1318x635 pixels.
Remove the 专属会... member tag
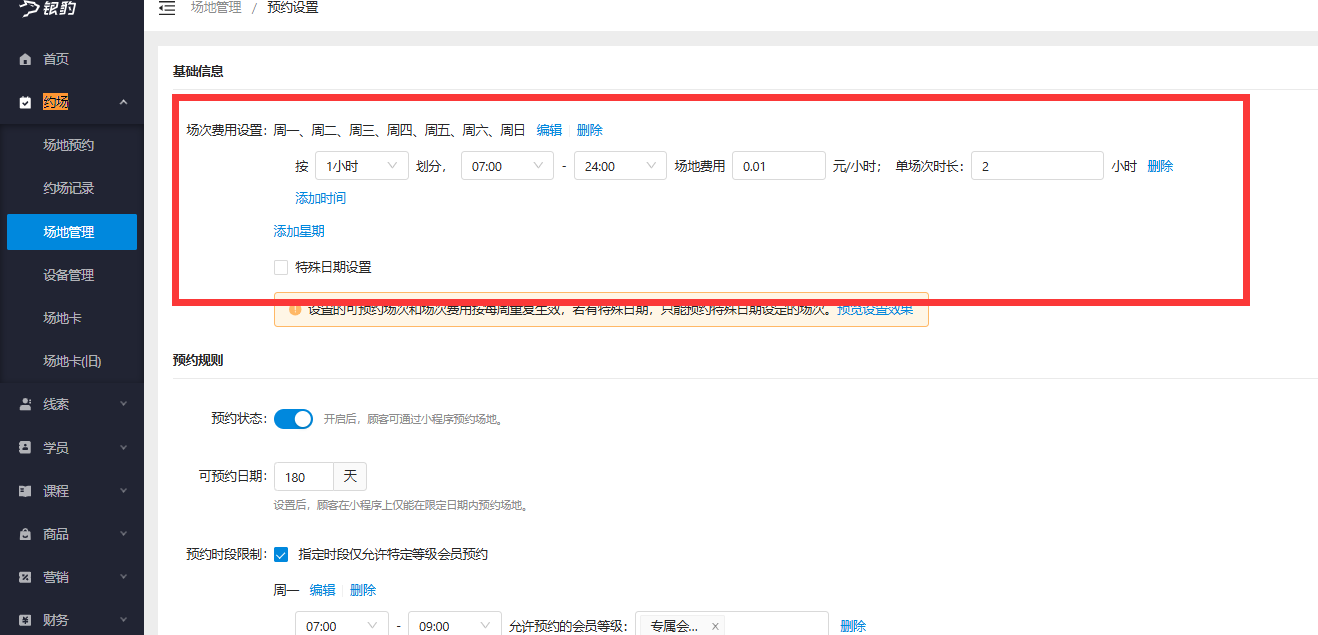click(x=715, y=624)
